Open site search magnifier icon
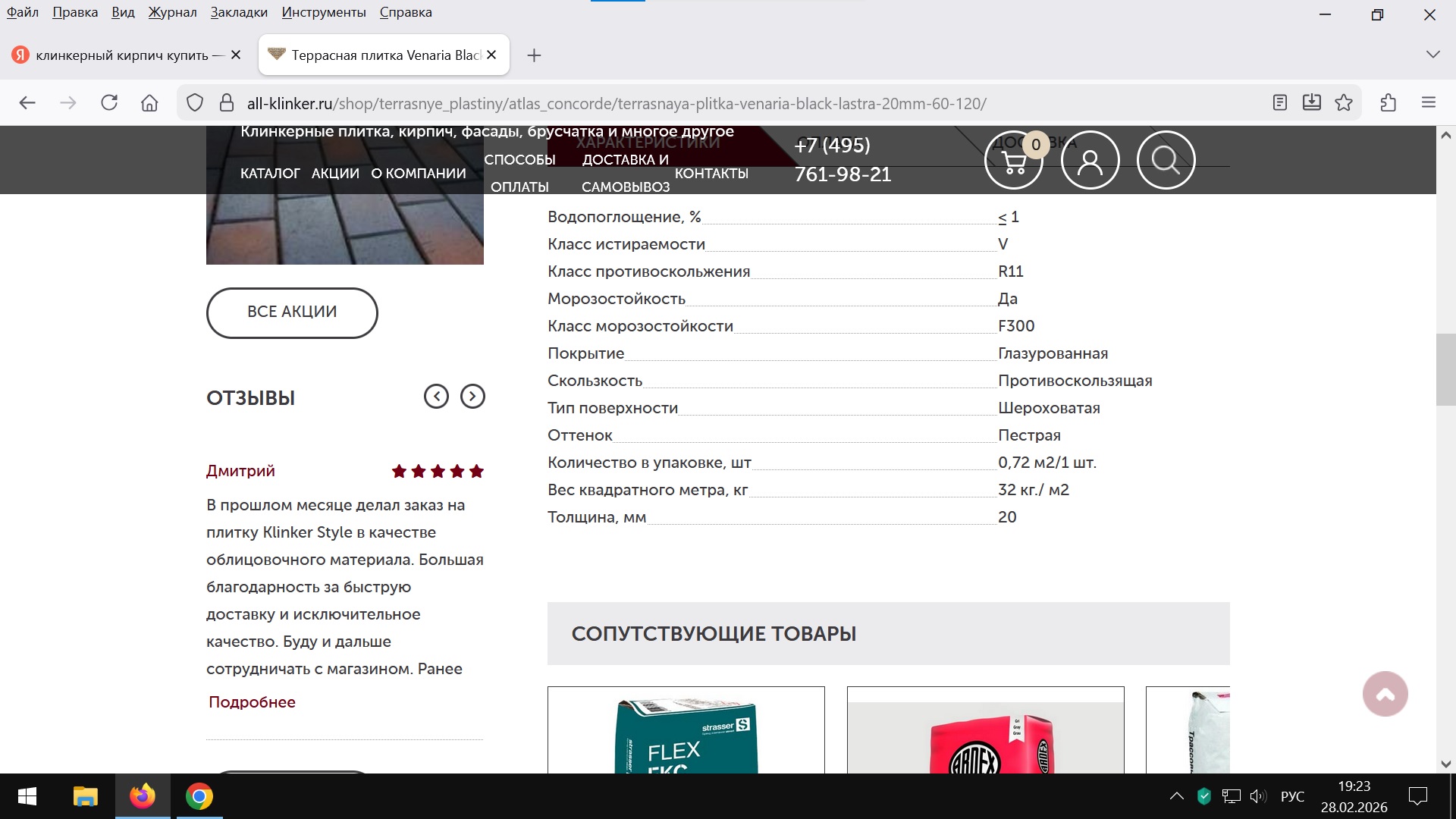This screenshot has width=1456, height=819. (x=1166, y=161)
